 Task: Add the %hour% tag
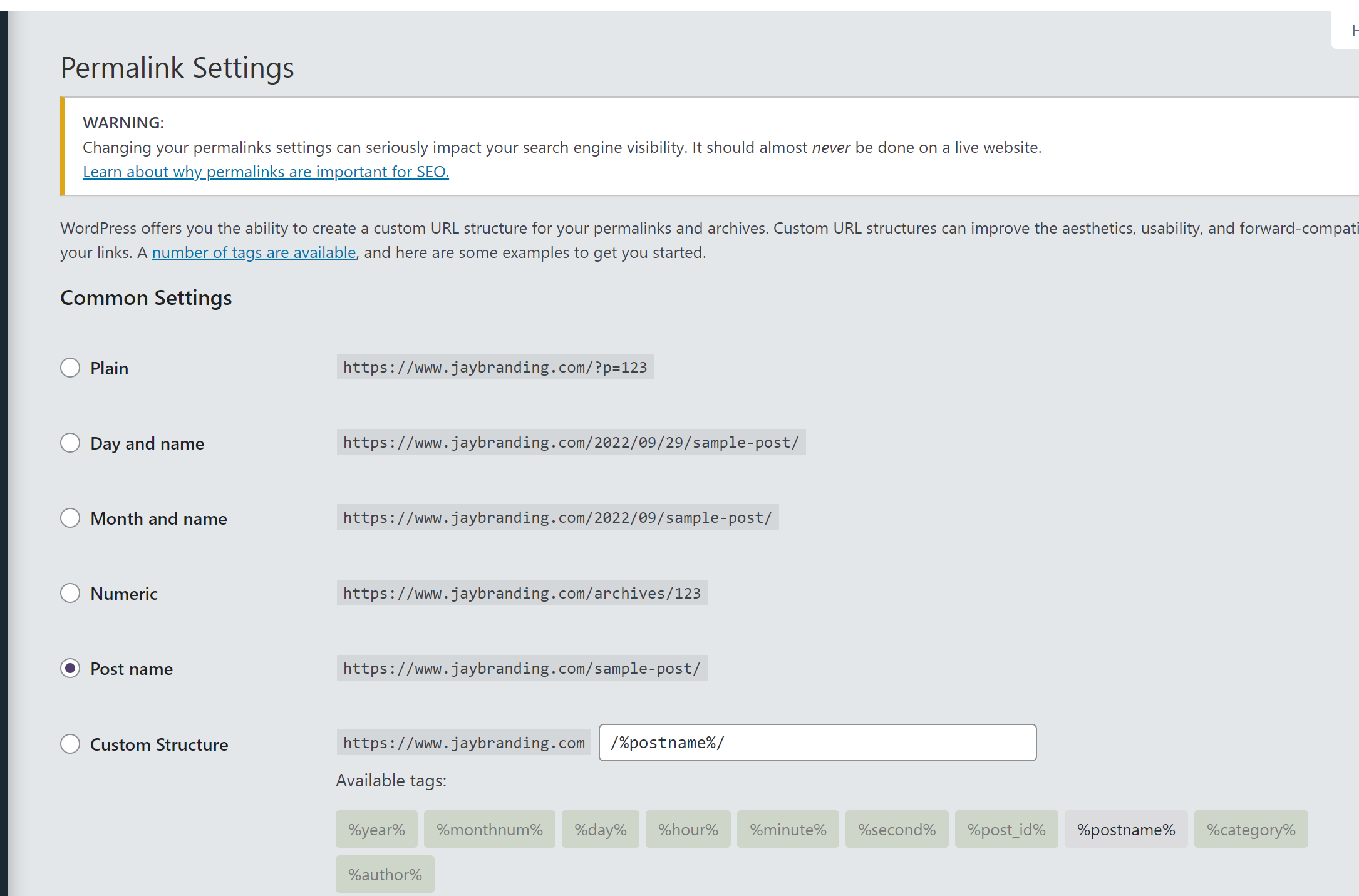click(x=688, y=830)
